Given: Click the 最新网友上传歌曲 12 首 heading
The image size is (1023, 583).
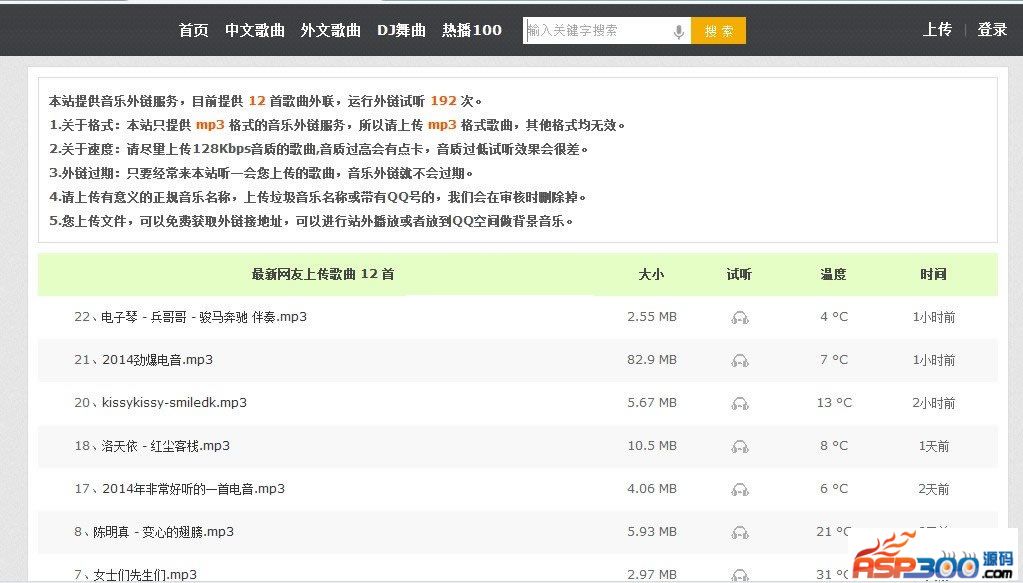Looking at the screenshot, I should tap(323, 275).
